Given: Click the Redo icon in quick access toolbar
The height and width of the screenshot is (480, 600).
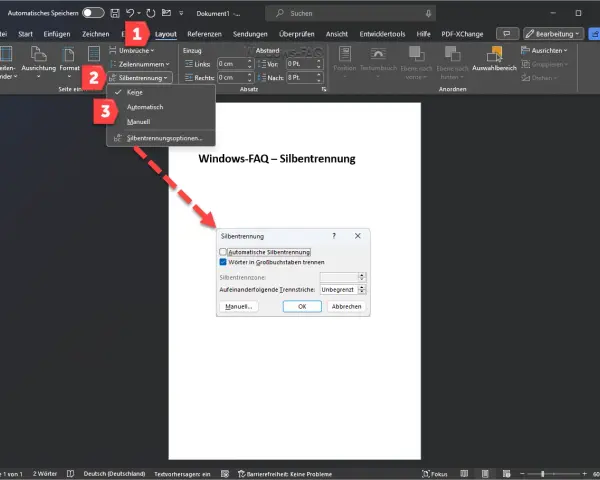Looking at the screenshot, I should 151,13.
